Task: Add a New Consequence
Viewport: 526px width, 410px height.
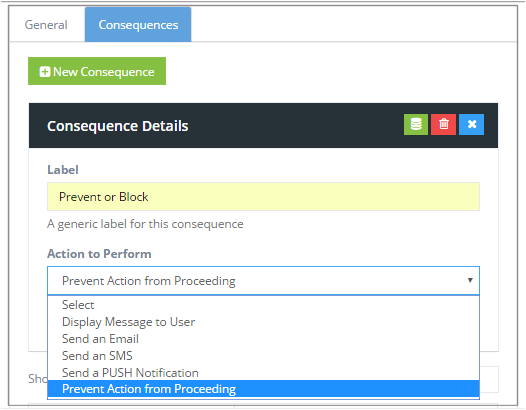Action: pyautogui.click(x=97, y=71)
